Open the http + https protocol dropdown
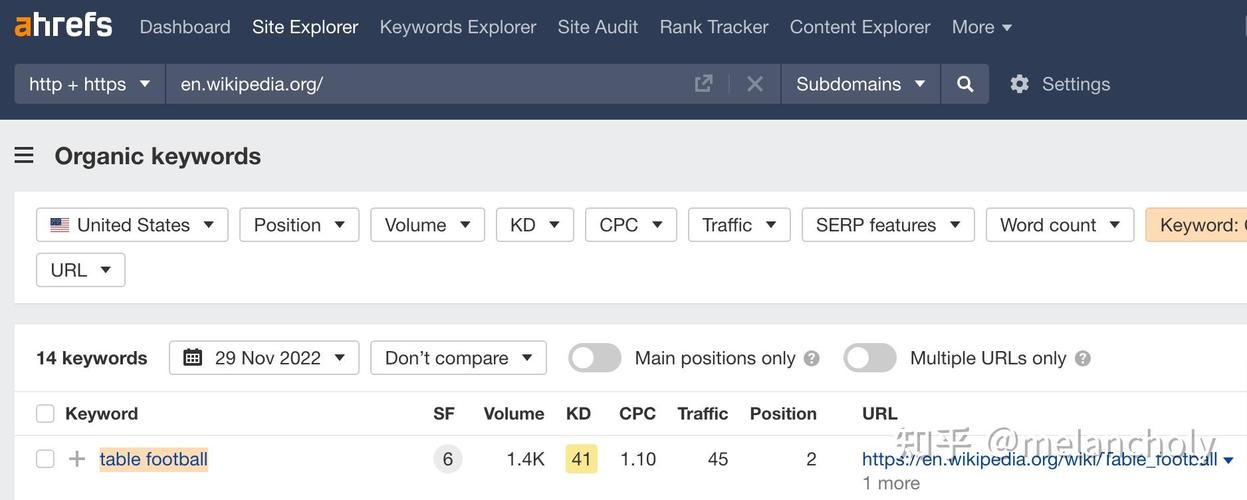The height and width of the screenshot is (500, 1247). 90,84
